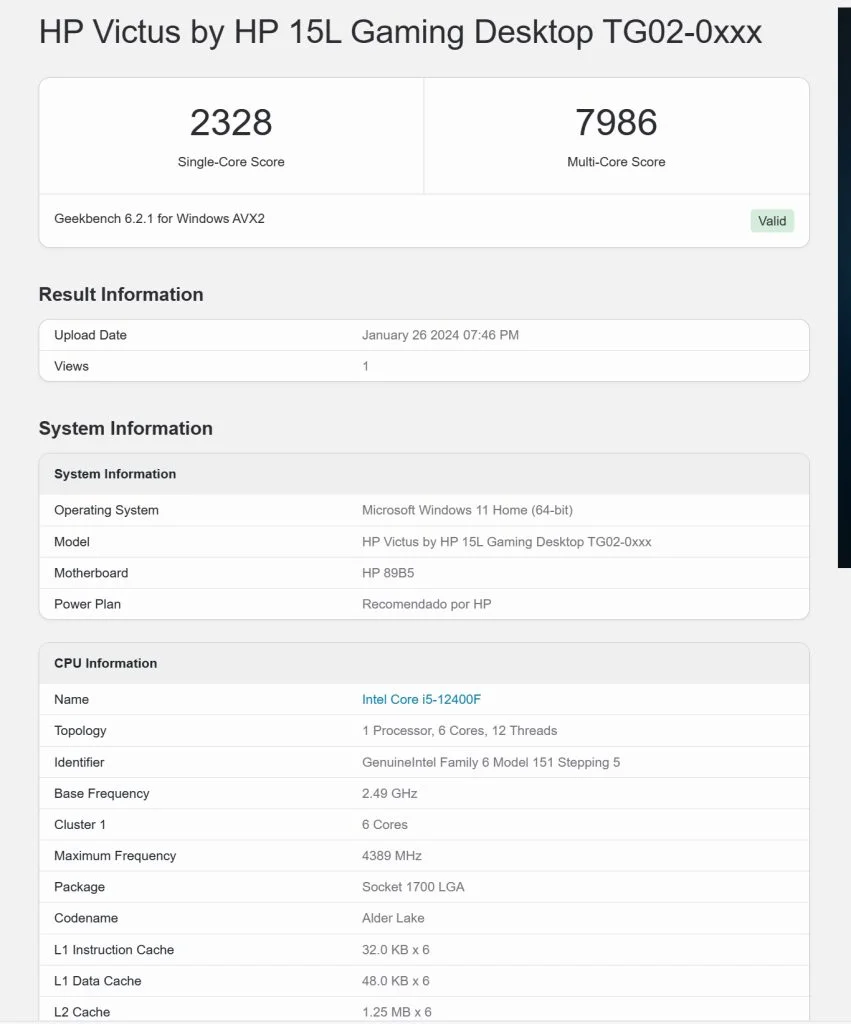Image resolution: width=851 pixels, height=1024 pixels.
Task: Click the identifier GenuineIntel Family 6 Model 151
Action: click(490, 762)
